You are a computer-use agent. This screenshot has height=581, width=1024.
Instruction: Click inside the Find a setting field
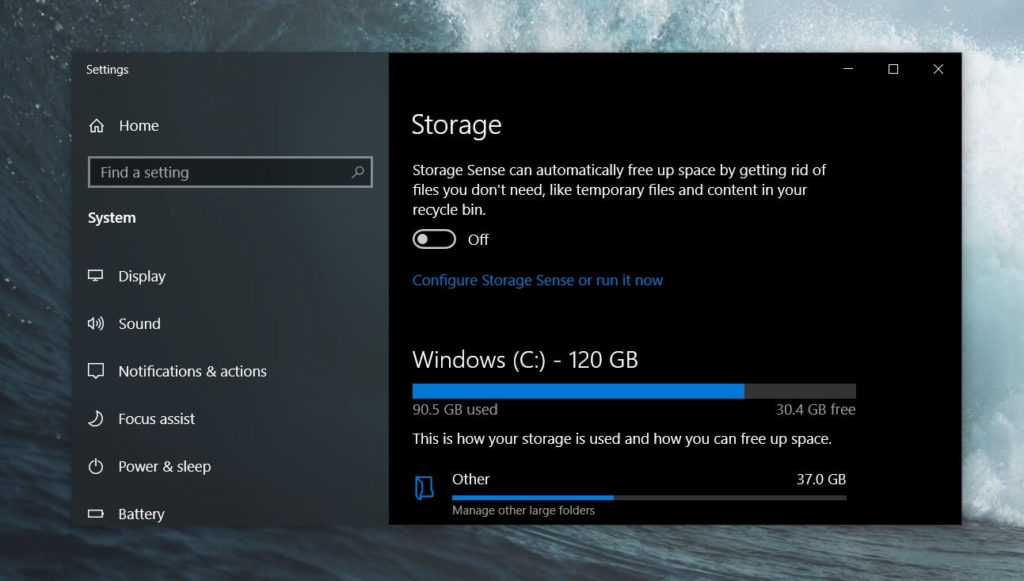click(200, 172)
